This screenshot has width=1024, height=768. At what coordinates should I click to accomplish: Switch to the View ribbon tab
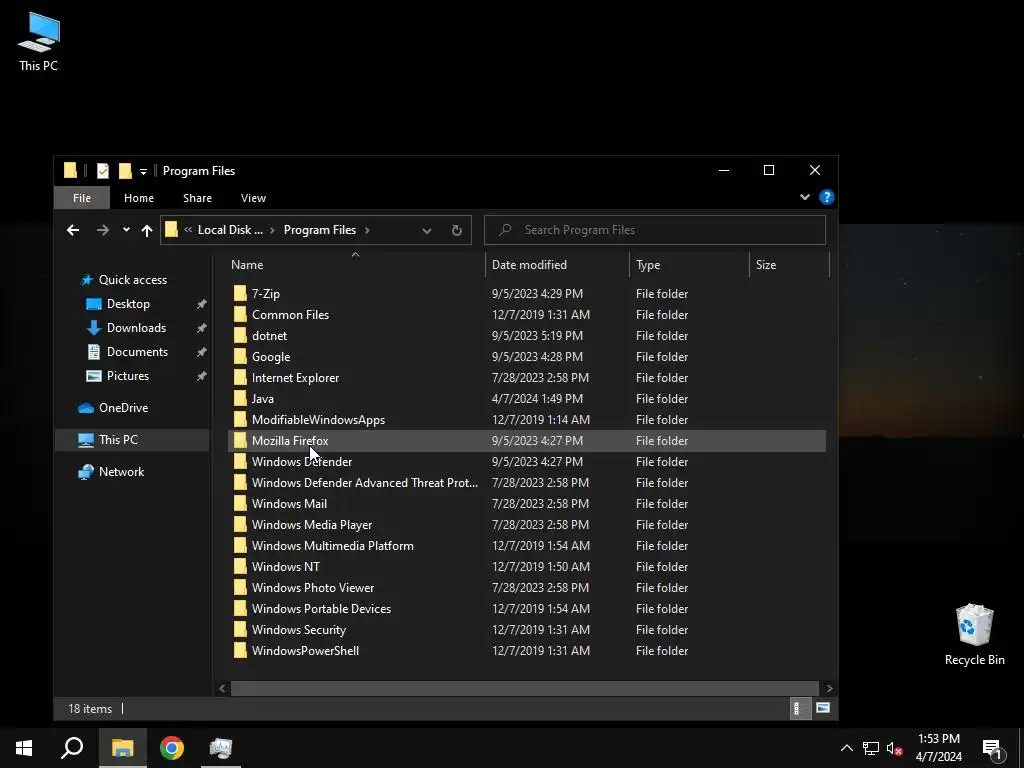253,198
